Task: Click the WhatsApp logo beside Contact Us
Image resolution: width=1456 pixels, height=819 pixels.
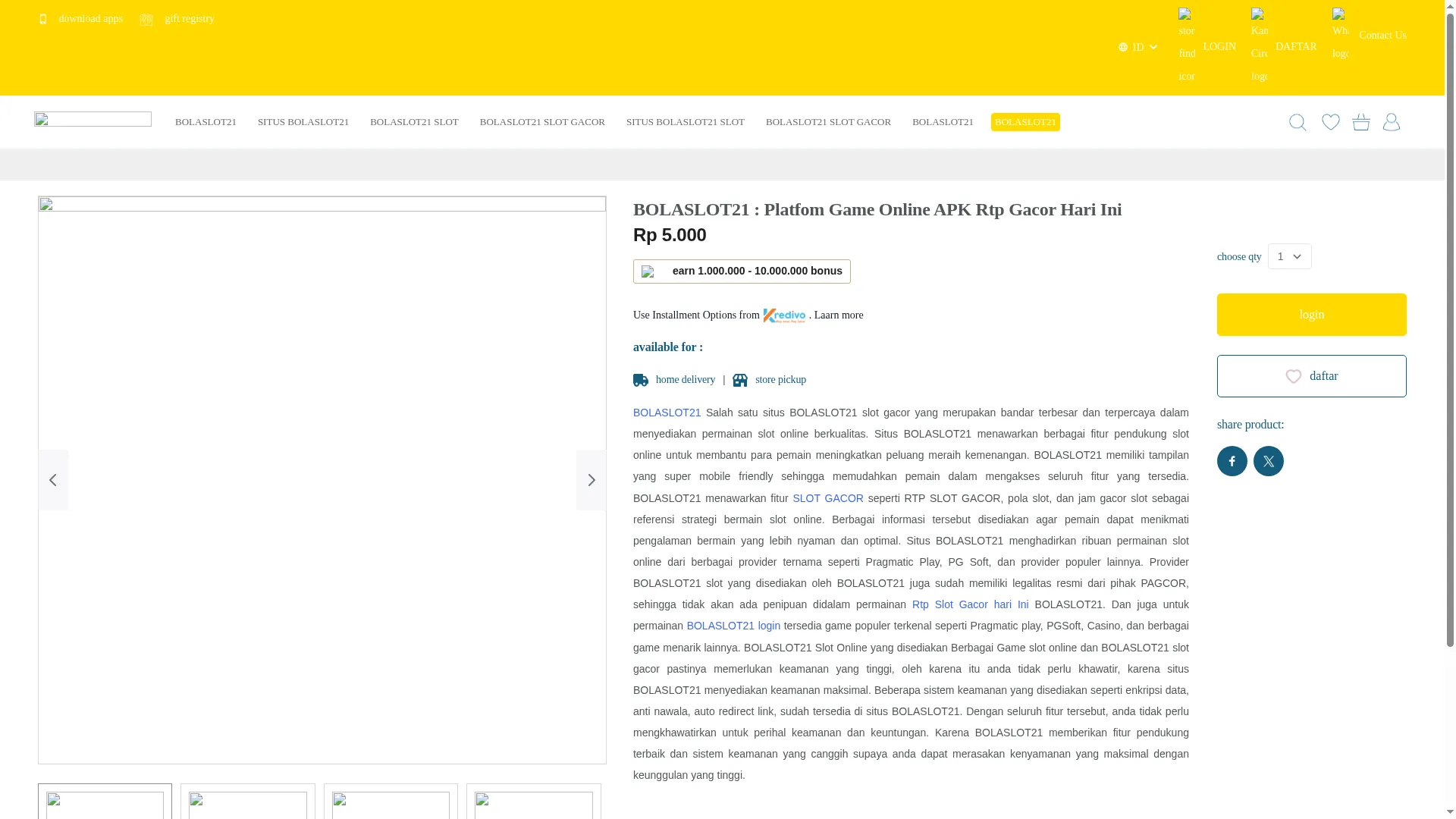Action: [x=1340, y=35]
